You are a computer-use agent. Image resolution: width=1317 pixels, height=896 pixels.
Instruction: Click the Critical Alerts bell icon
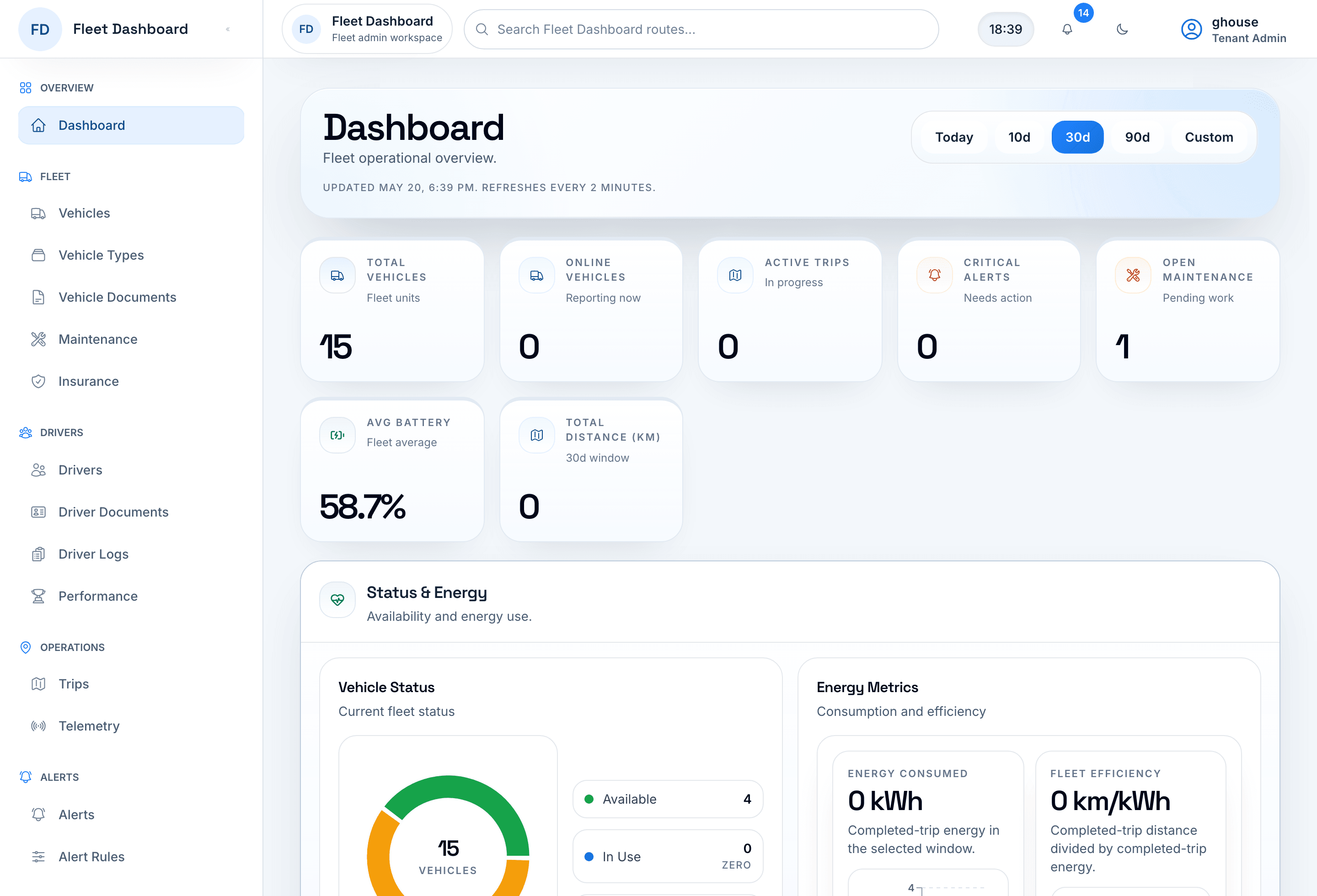click(x=934, y=275)
